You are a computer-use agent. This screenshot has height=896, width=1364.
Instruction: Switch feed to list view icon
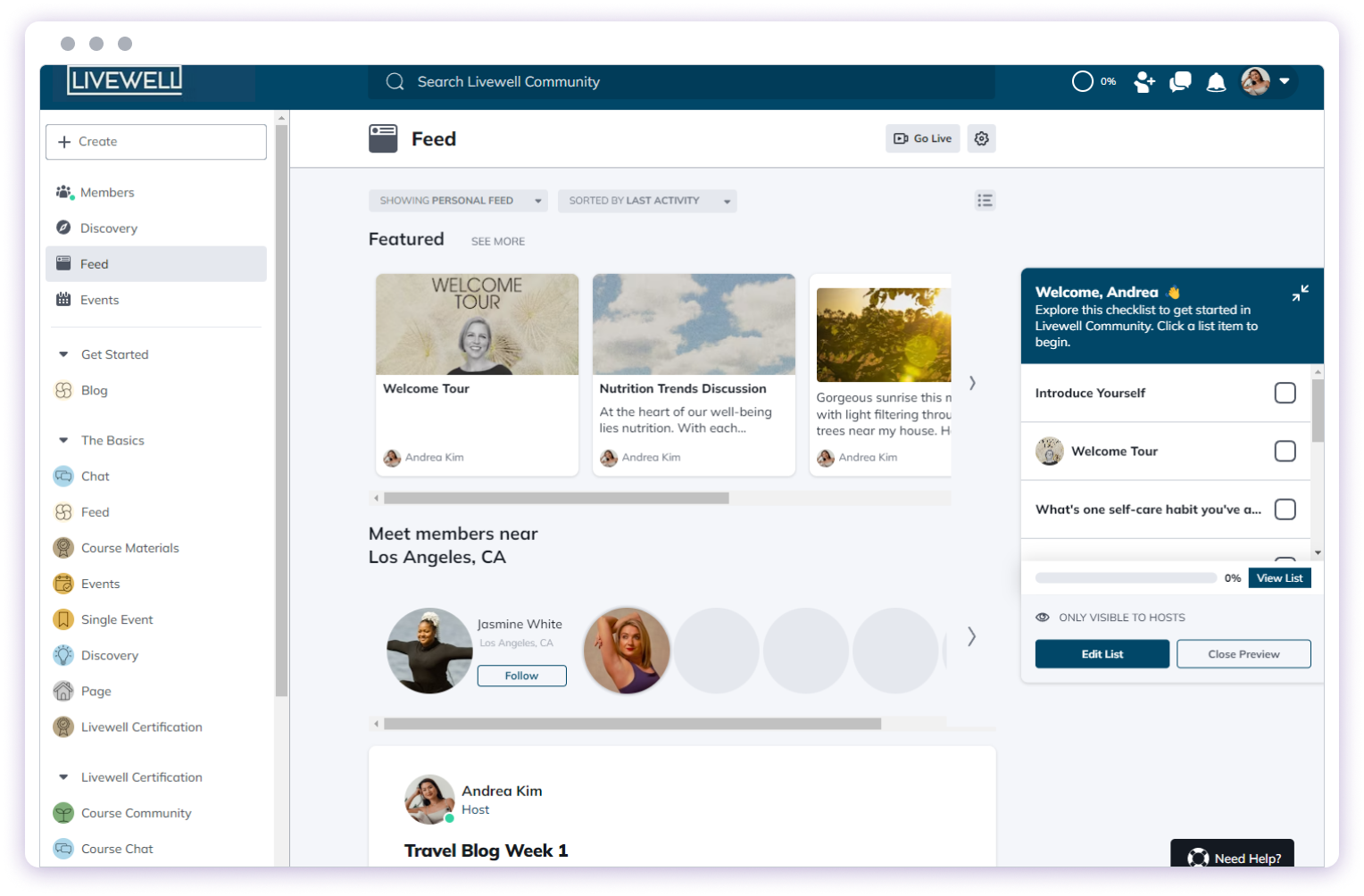[985, 200]
